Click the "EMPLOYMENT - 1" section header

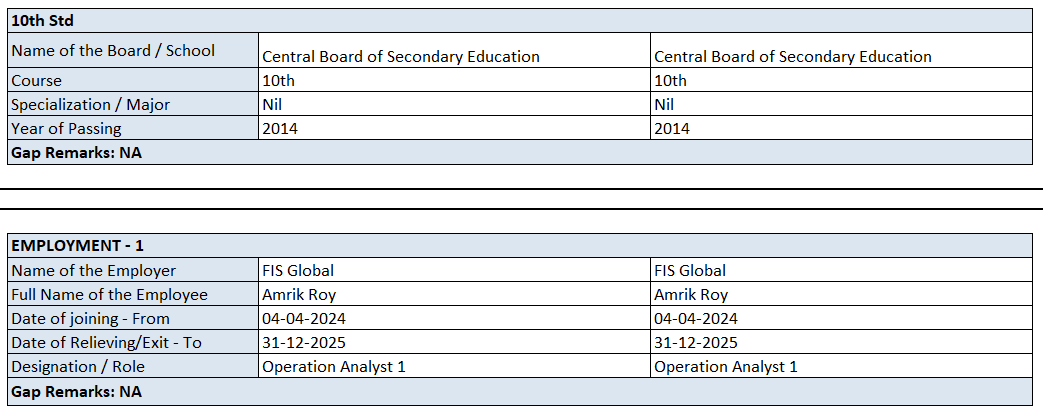coord(78,246)
